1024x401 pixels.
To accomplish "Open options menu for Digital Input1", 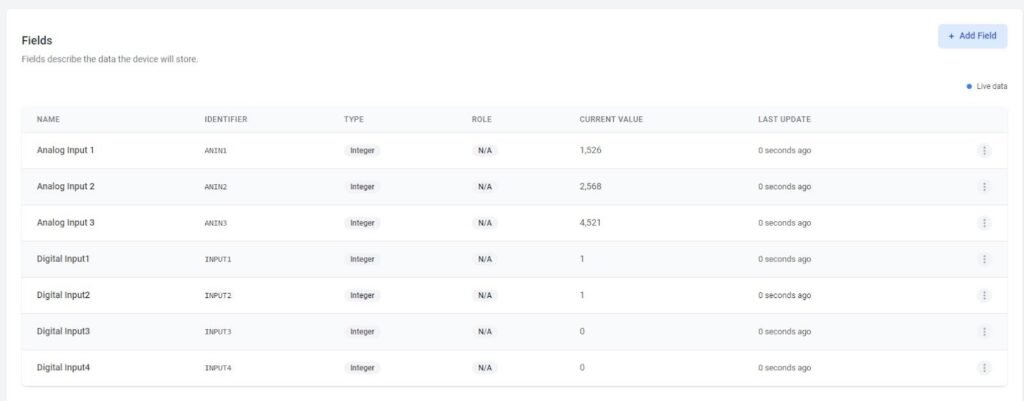I will 984,259.
